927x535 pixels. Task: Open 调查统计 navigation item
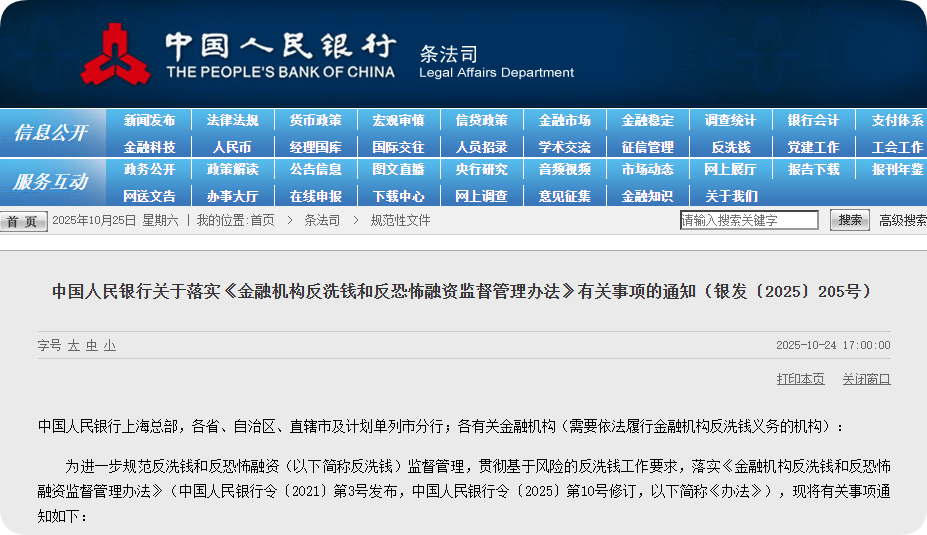tap(730, 120)
